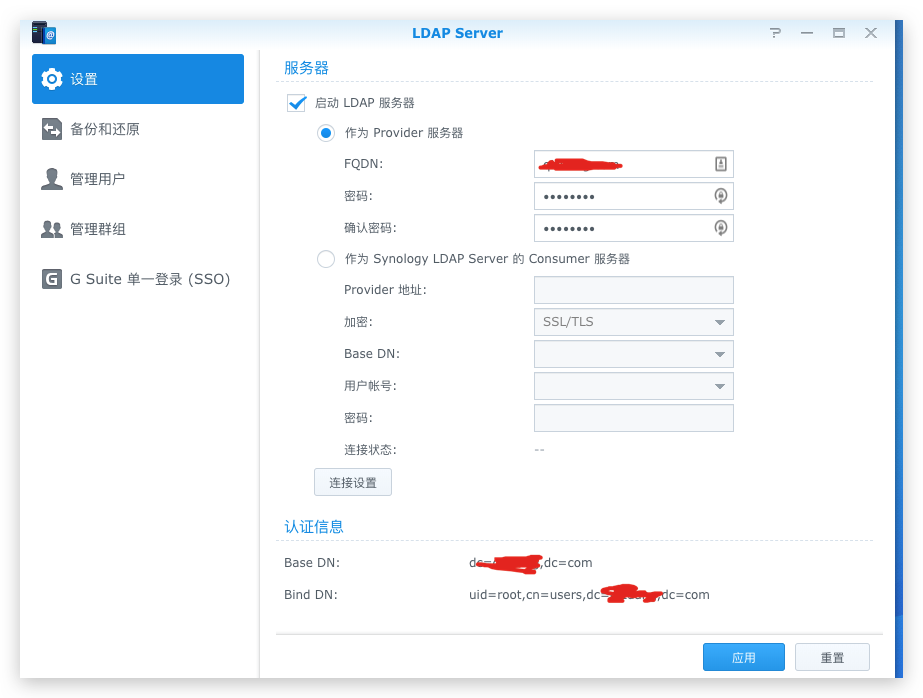The image size is (923, 698).
Task: Close the LDAP Server window
Action: [x=871, y=33]
